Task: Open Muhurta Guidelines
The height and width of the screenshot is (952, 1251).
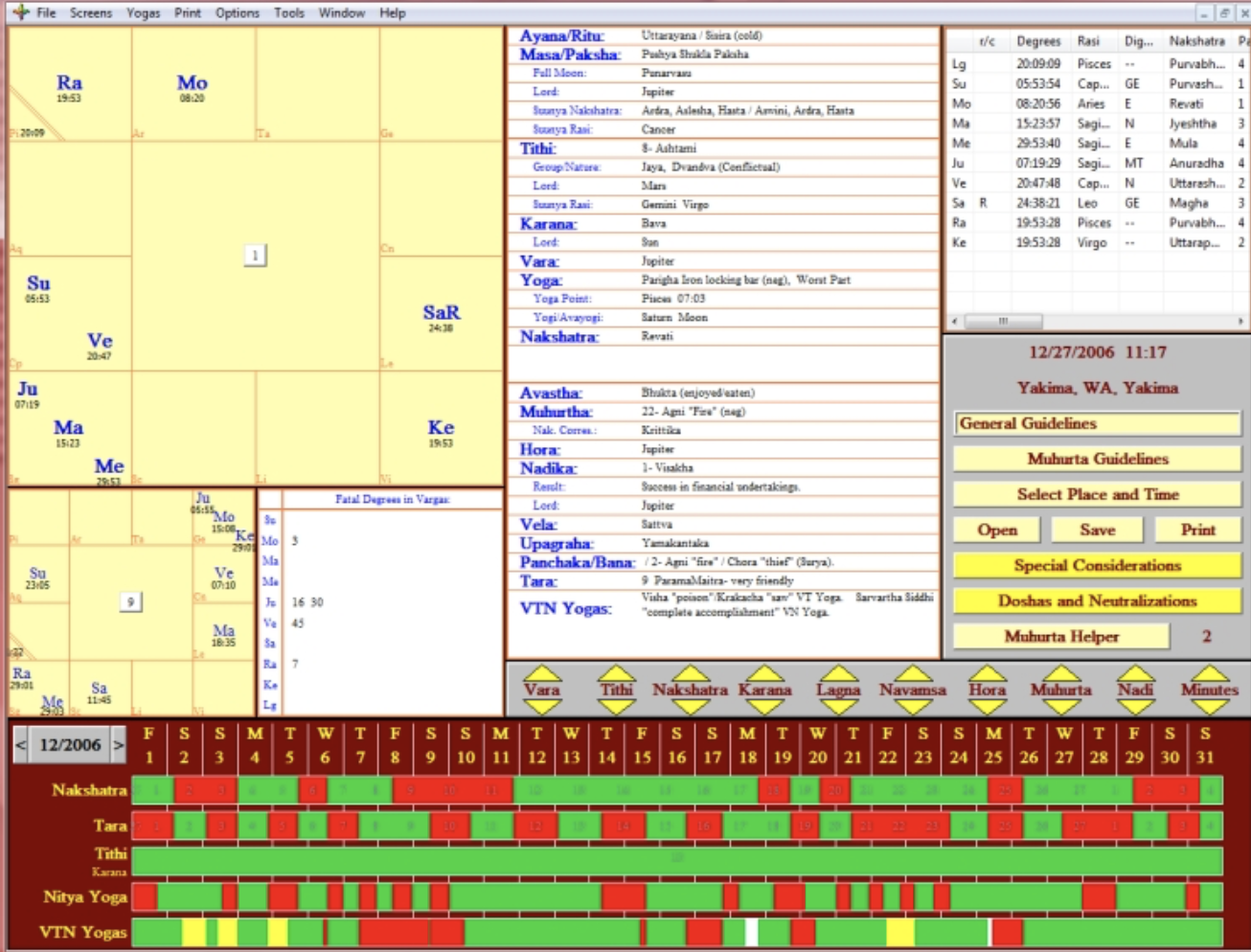Action: 1098,459
